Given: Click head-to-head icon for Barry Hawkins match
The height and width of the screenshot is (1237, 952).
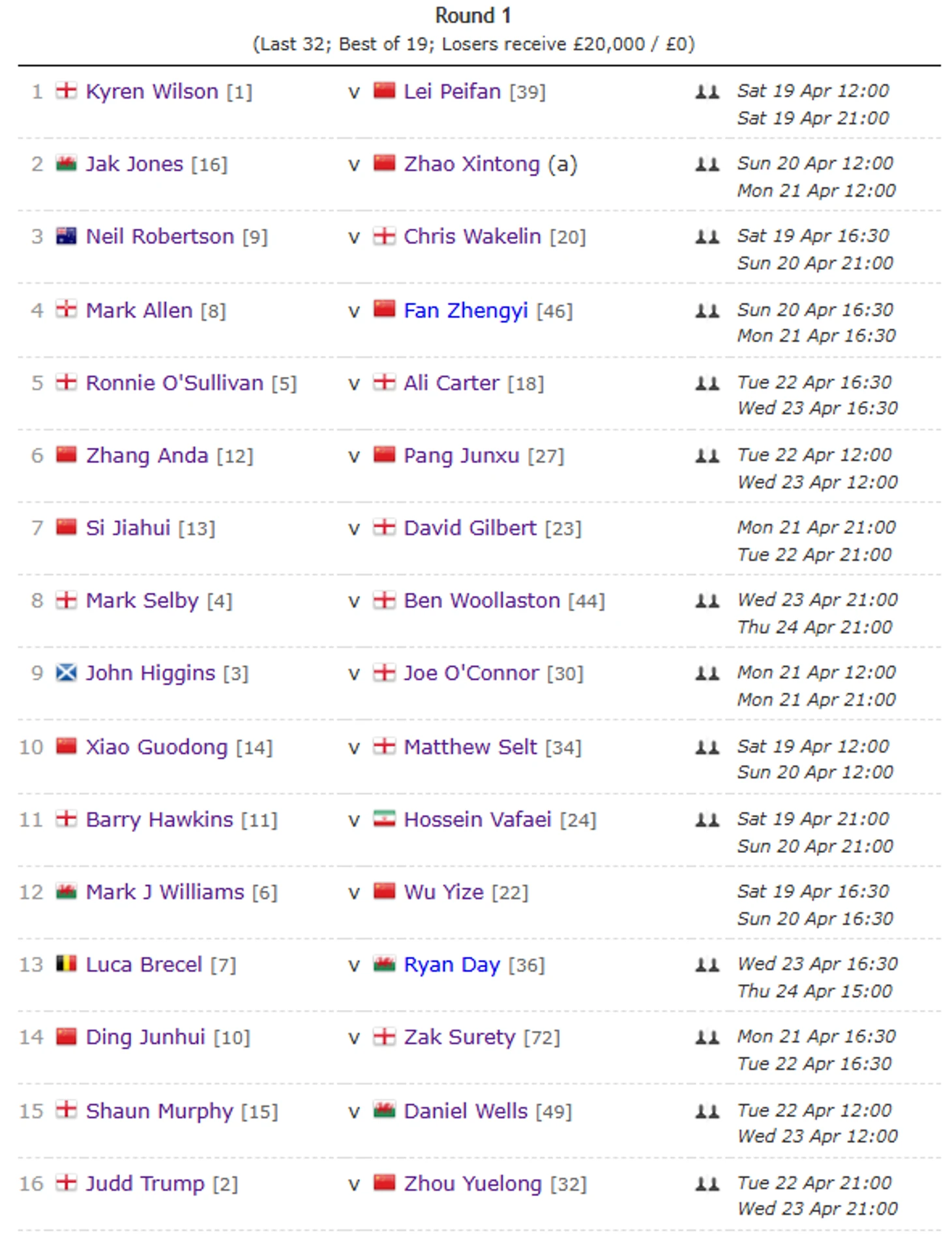Looking at the screenshot, I should tap(707, 820).
